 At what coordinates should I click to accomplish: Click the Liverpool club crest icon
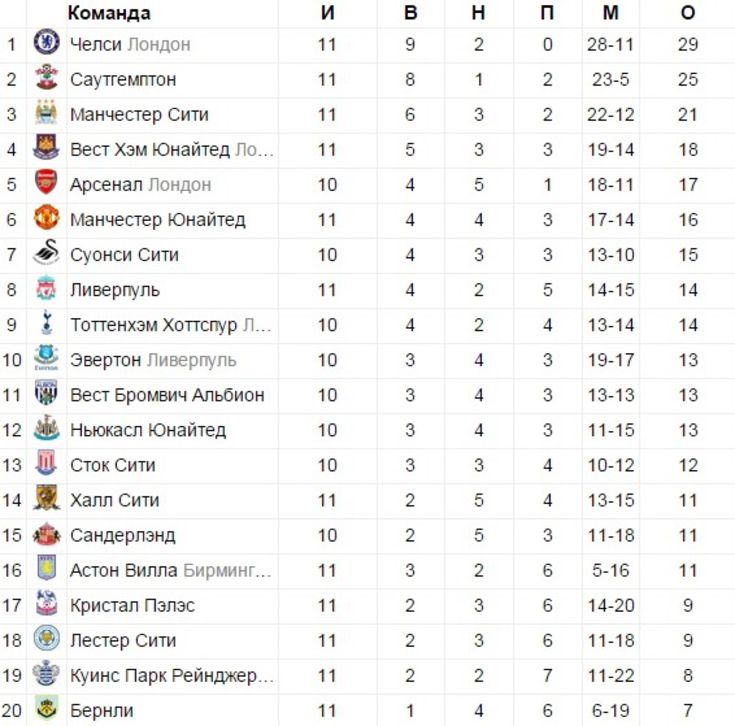tap(46, 288)
